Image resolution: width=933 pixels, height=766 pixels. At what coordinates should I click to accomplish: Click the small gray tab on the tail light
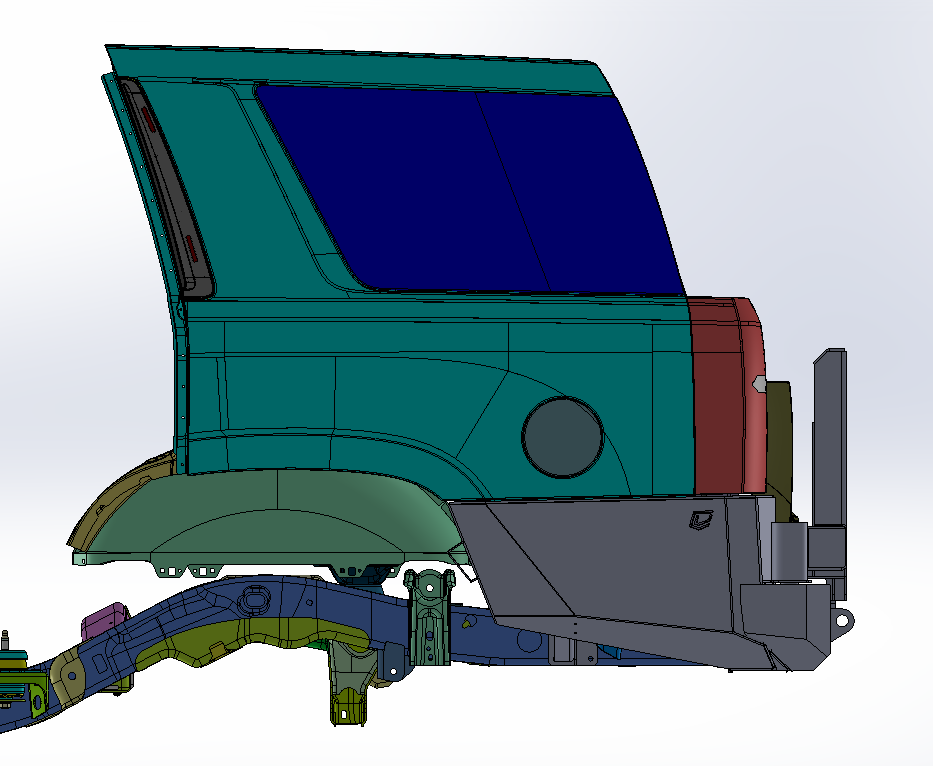759,383
